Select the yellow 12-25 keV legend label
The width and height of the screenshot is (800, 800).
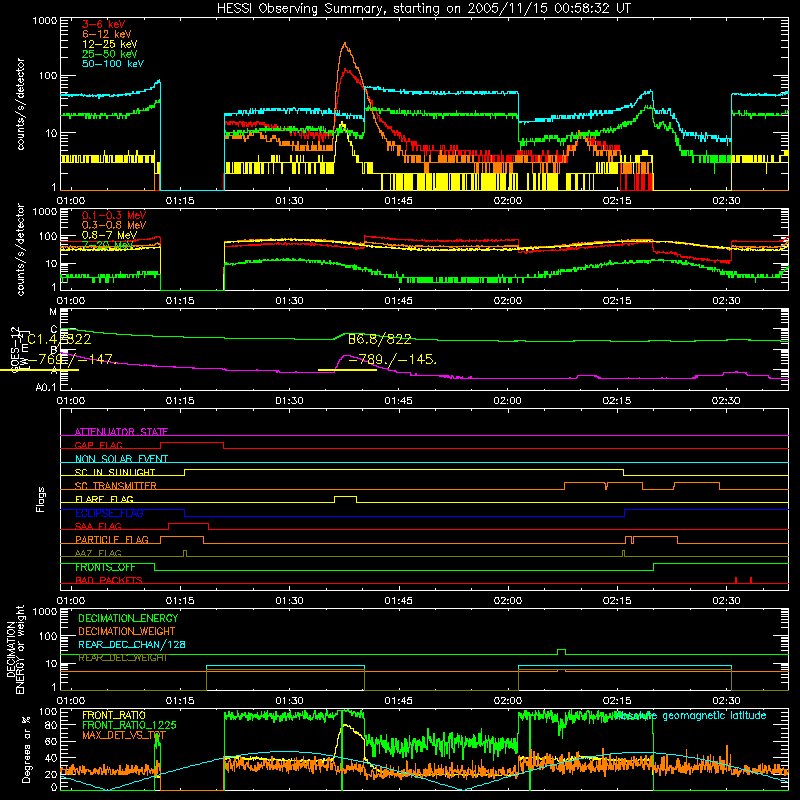tap(110, 44)
